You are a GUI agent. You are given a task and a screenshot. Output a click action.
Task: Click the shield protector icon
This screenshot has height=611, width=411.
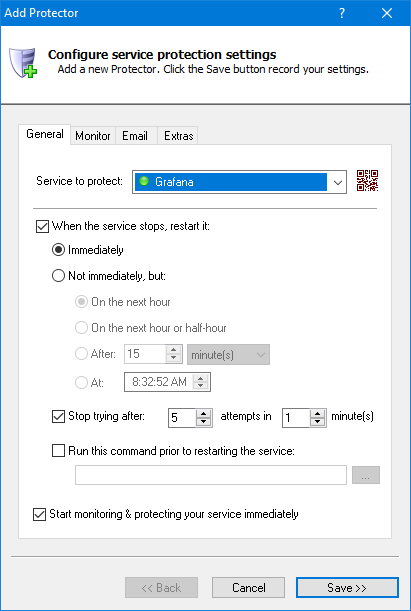coord(23,63)
